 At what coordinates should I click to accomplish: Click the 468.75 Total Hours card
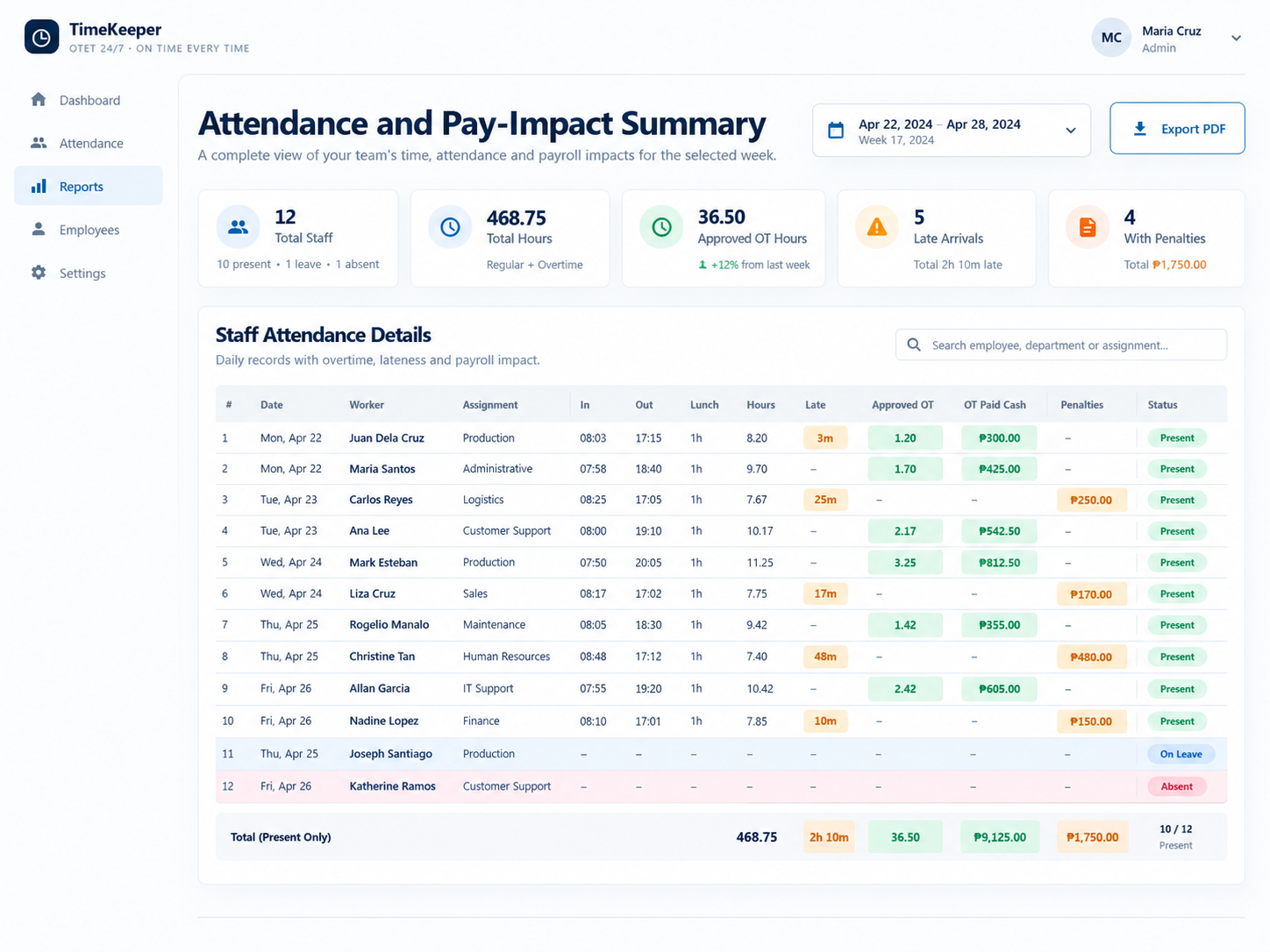510,238
